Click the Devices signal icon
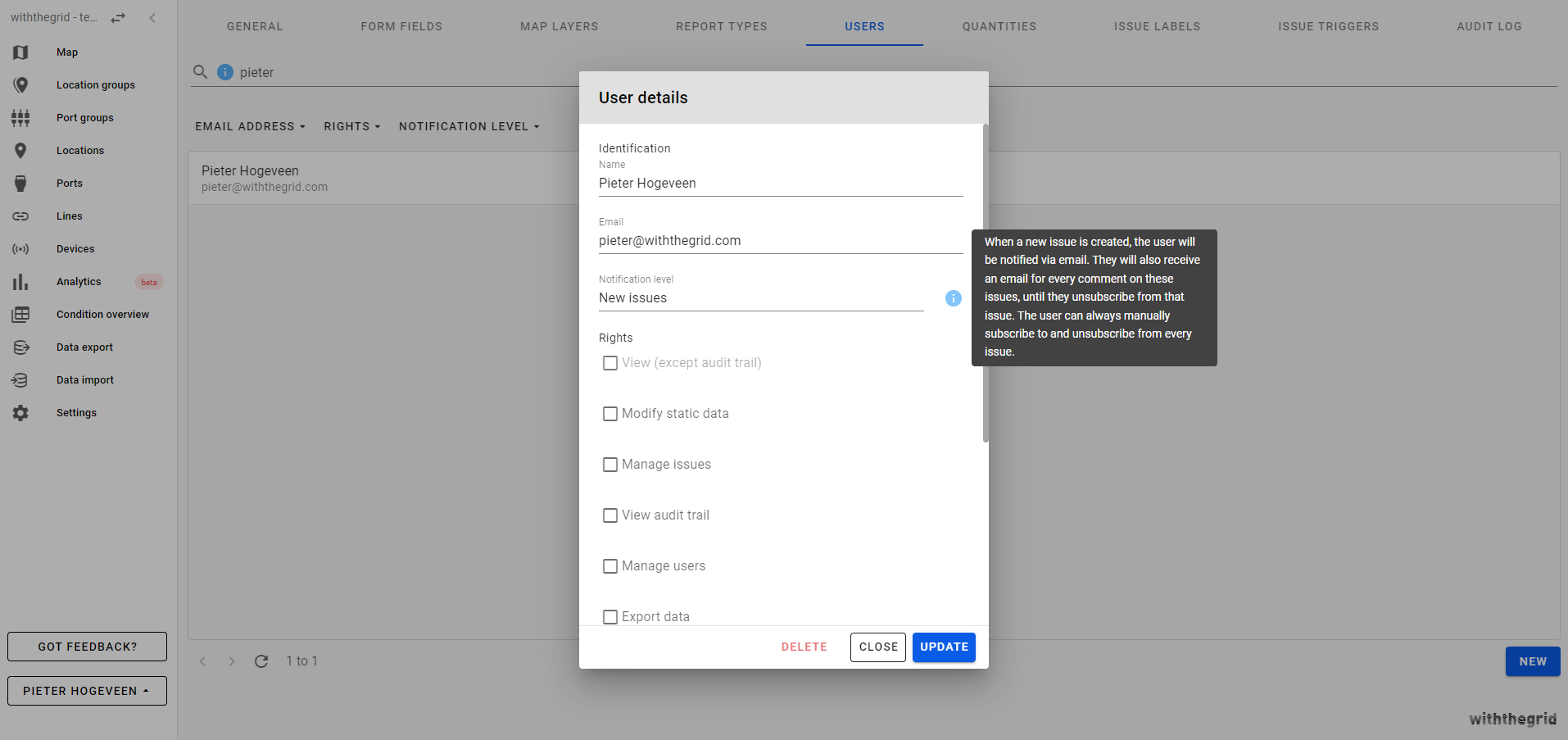This screenshot has width=1568, height=740. [x=20, y=249]
